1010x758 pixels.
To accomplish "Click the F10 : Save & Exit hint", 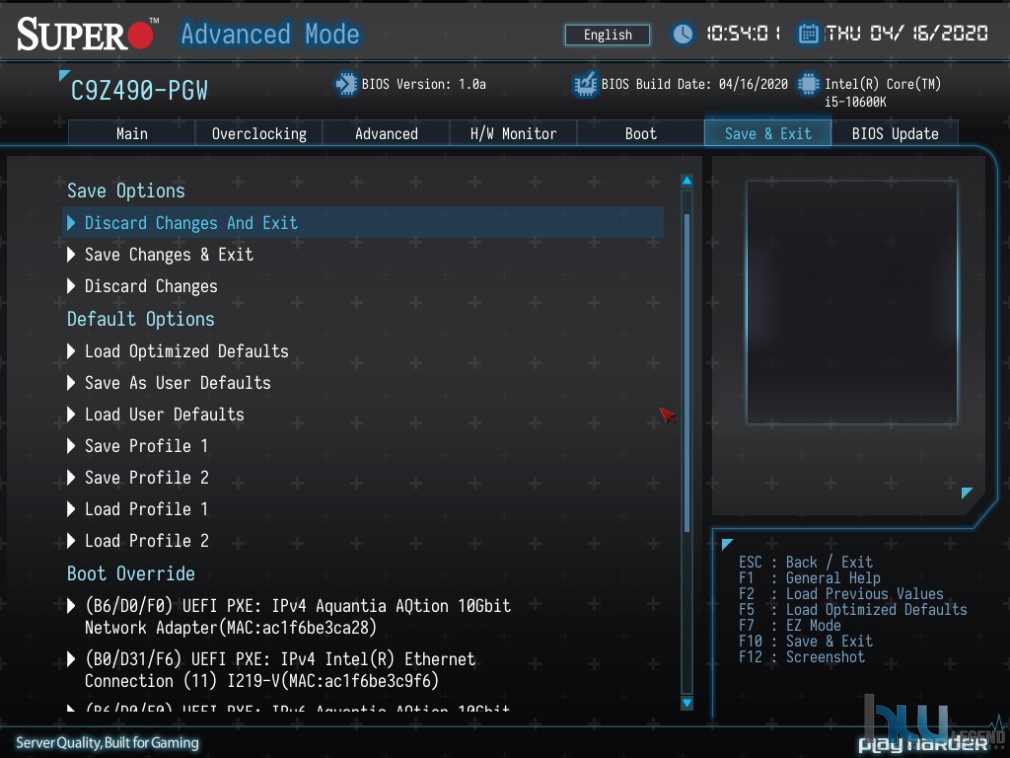I will 806,641.
